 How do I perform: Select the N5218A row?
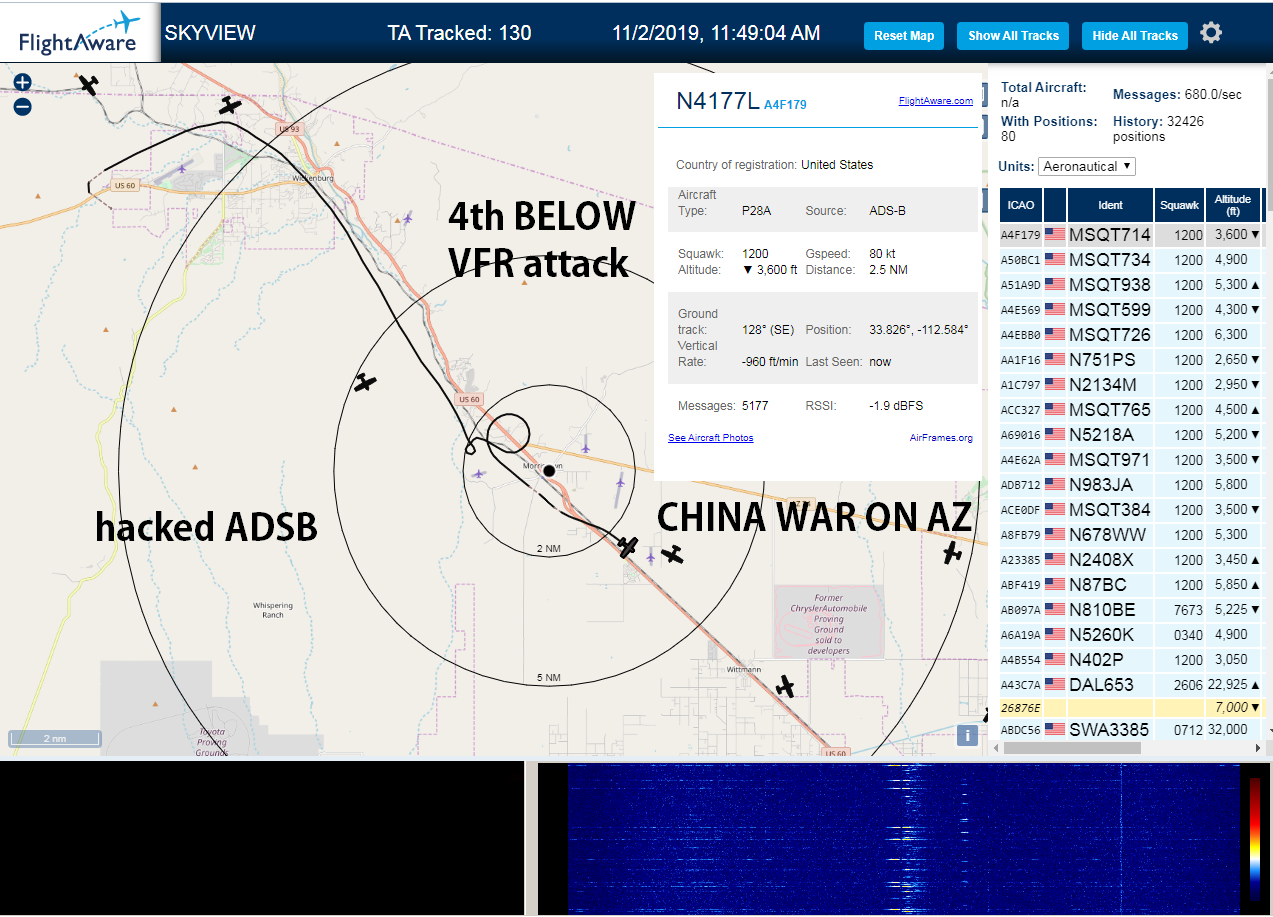(1131, 435)
